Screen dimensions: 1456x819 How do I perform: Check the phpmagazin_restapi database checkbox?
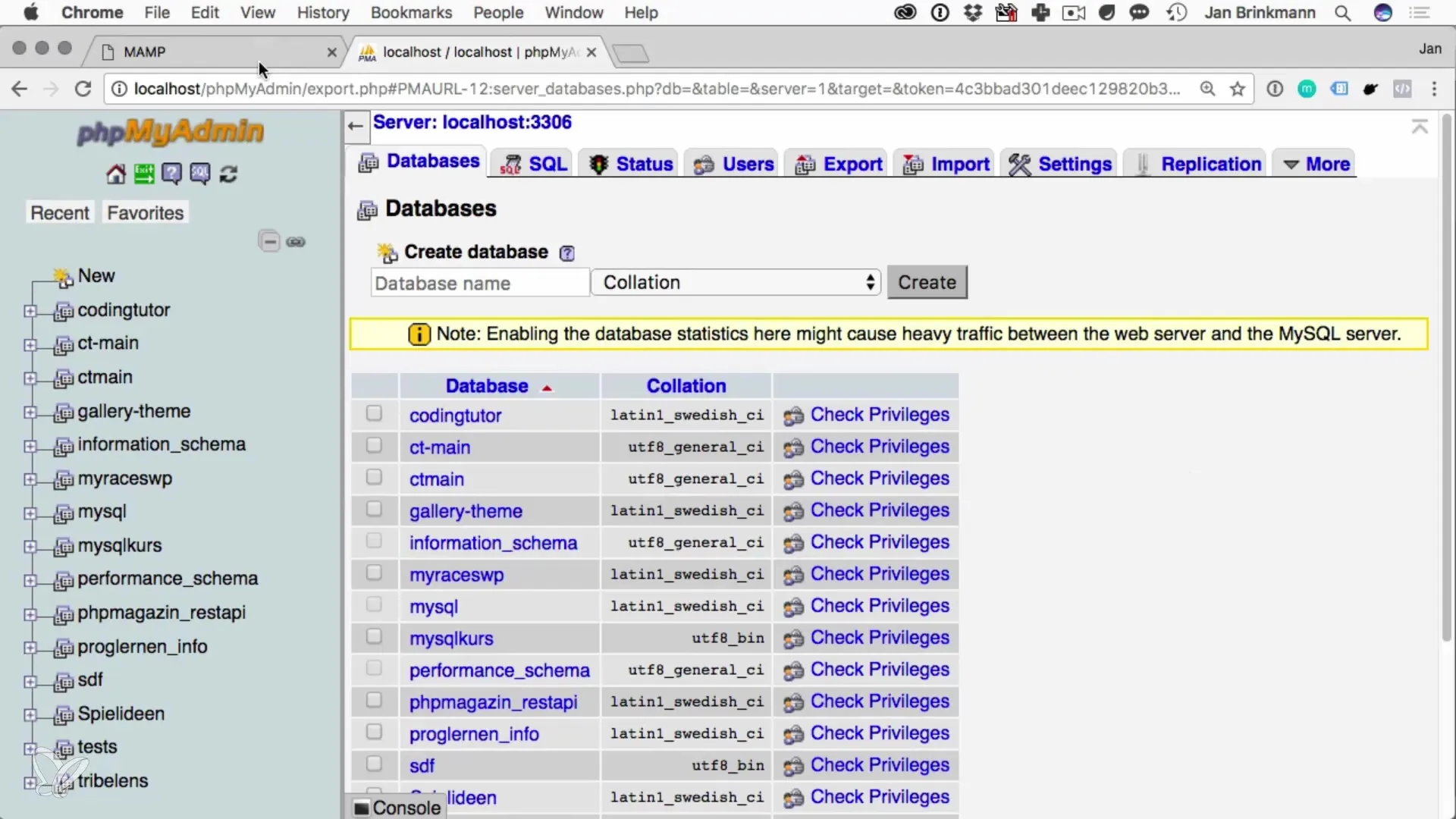coord(374,700)
